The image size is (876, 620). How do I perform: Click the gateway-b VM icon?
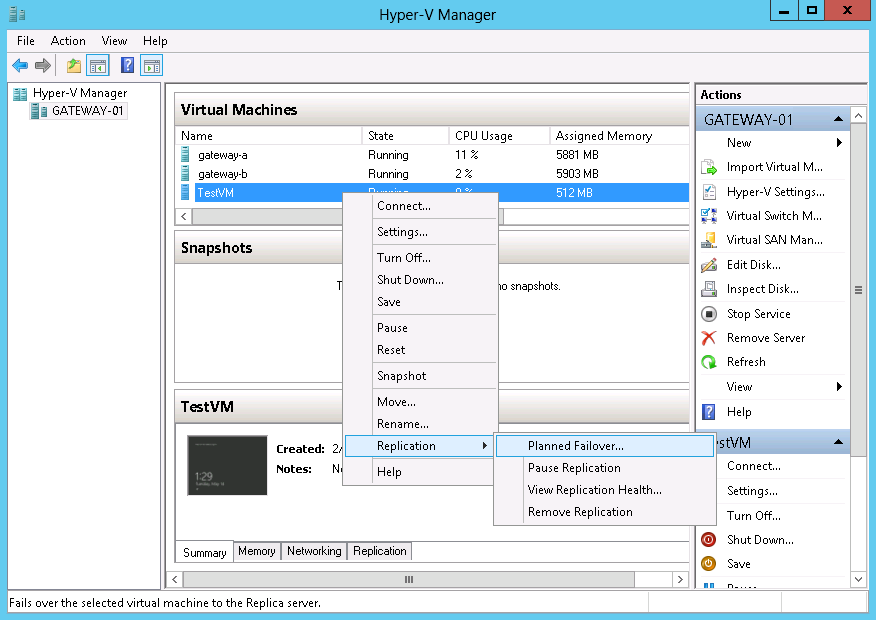coord(185,173)
